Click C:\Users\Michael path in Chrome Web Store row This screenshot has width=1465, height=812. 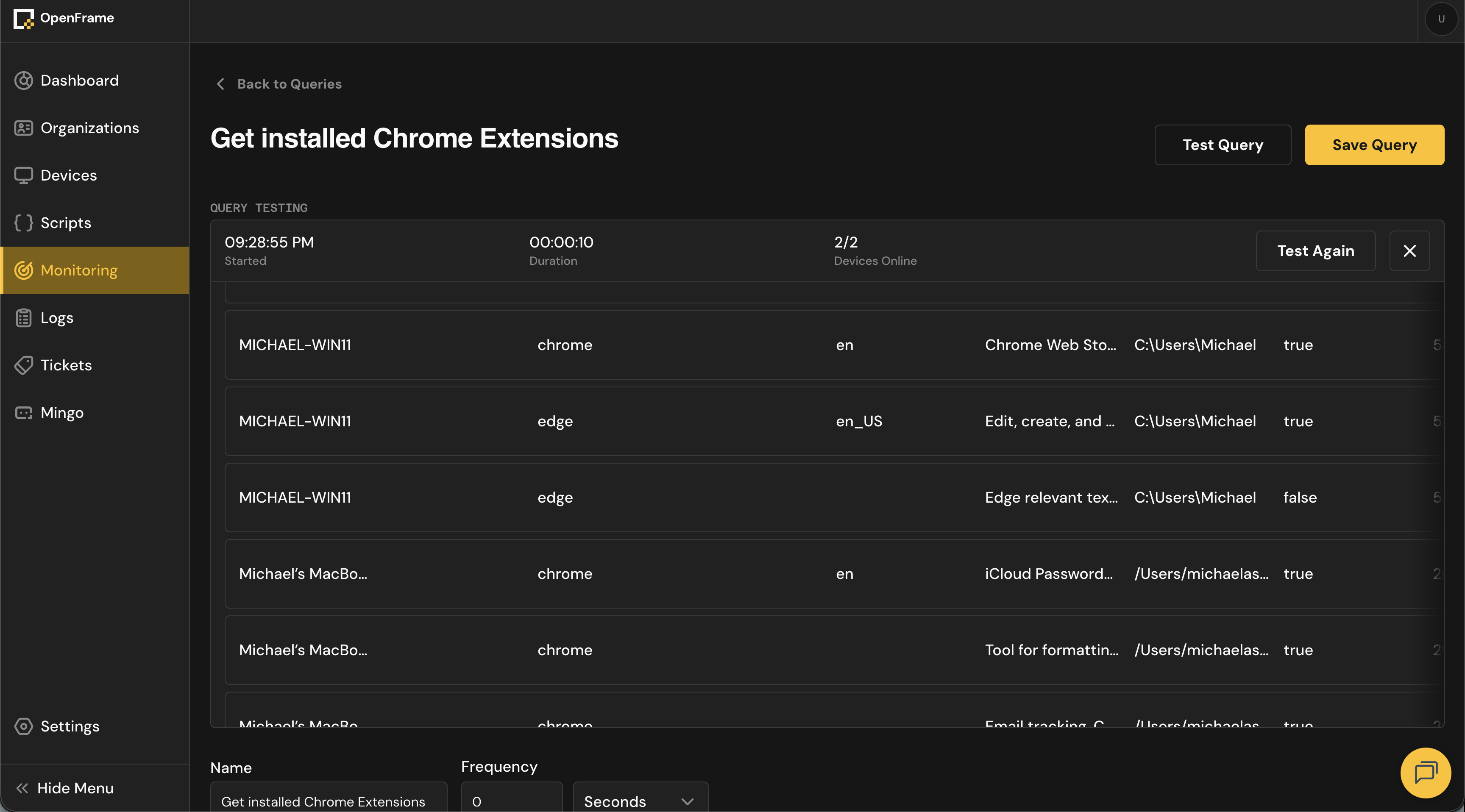(1195, 345)
